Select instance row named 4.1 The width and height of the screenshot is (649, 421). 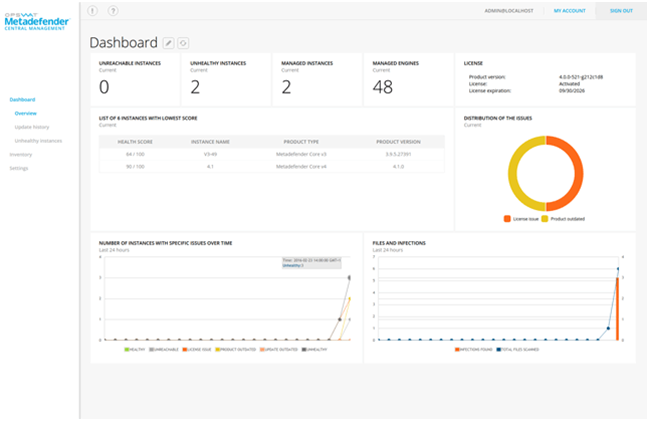pos(272,167)
